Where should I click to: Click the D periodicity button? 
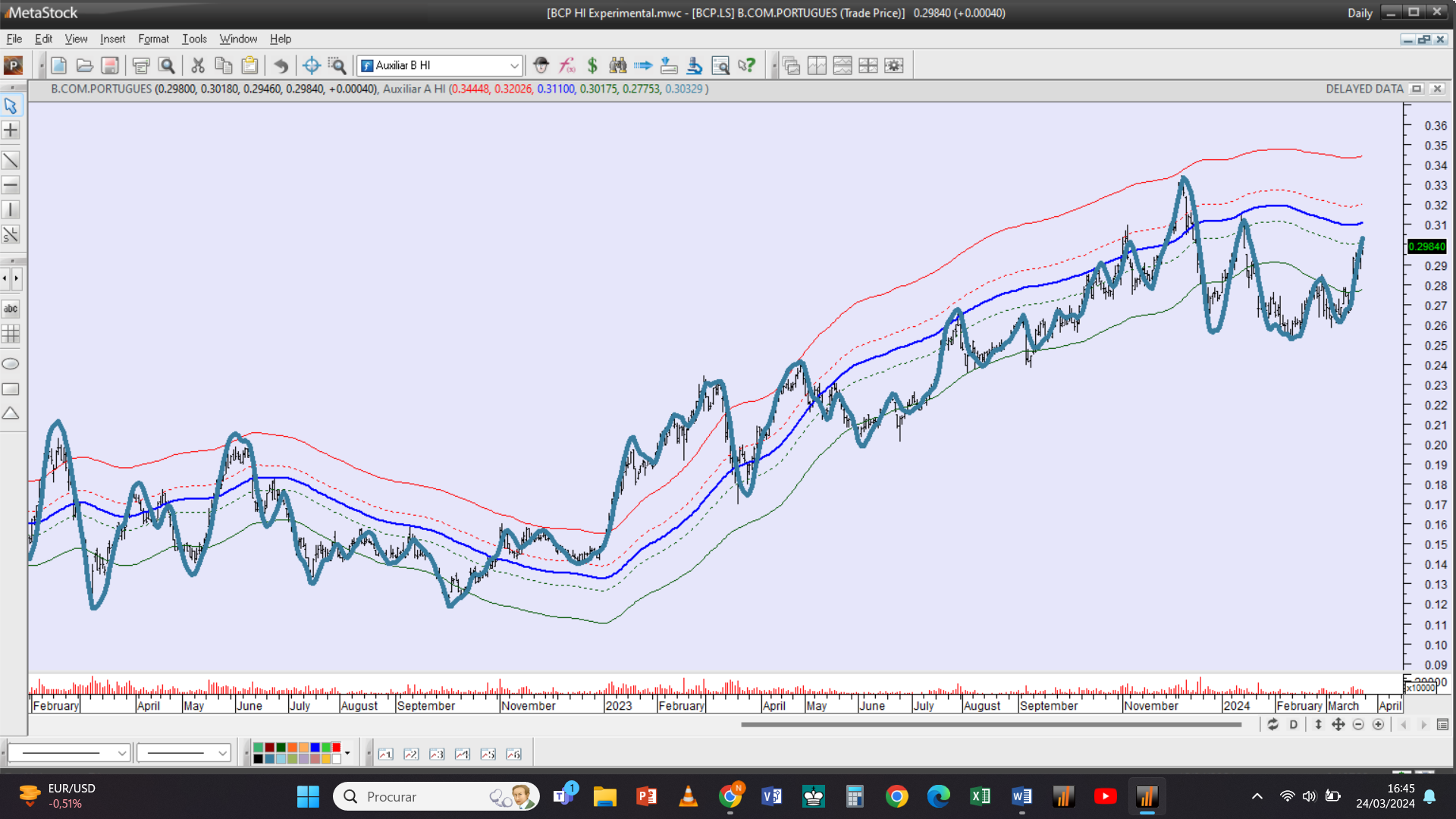[x=1294, y=725]
